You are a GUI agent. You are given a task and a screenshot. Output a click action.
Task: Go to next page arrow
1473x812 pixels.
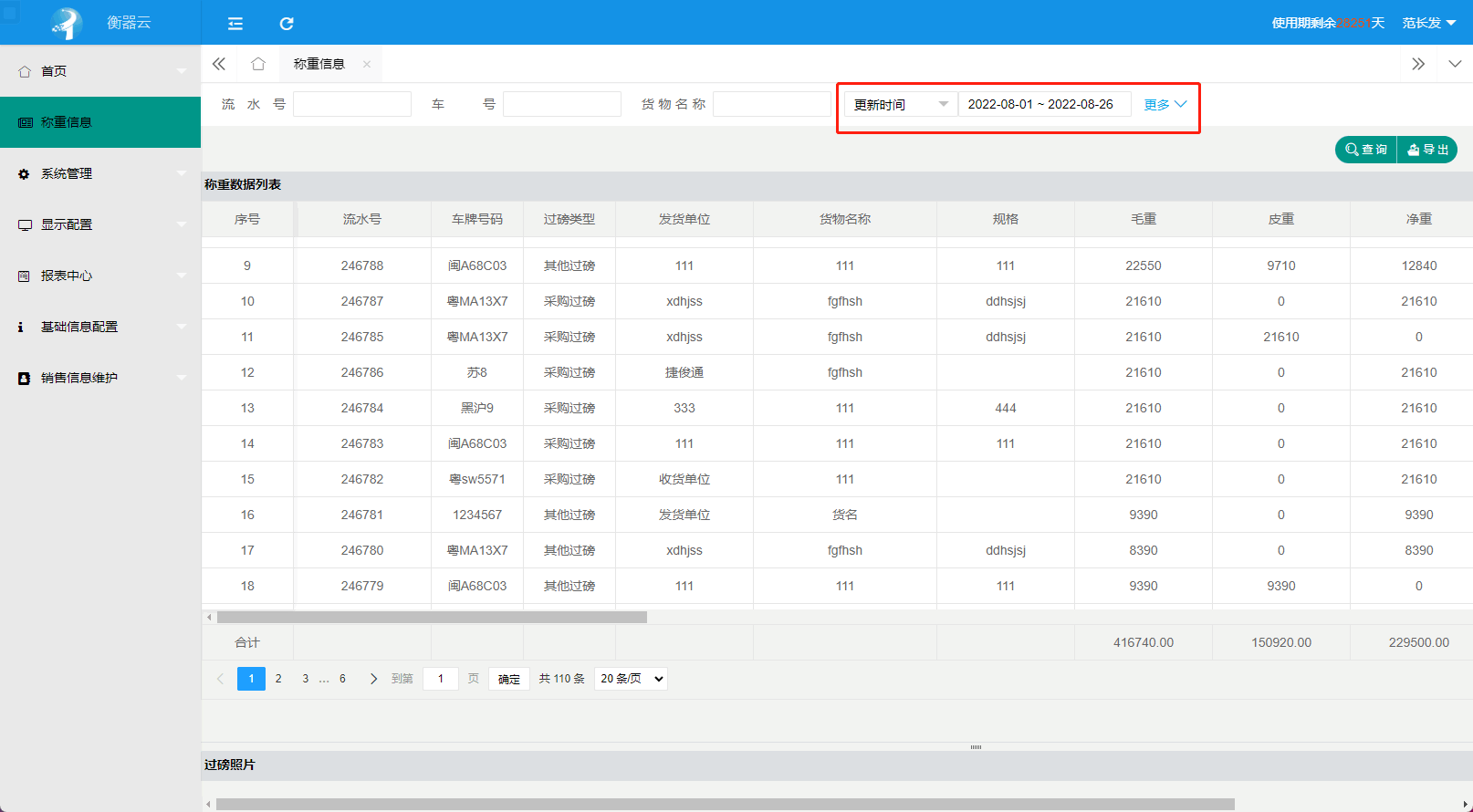pos(373,679)
